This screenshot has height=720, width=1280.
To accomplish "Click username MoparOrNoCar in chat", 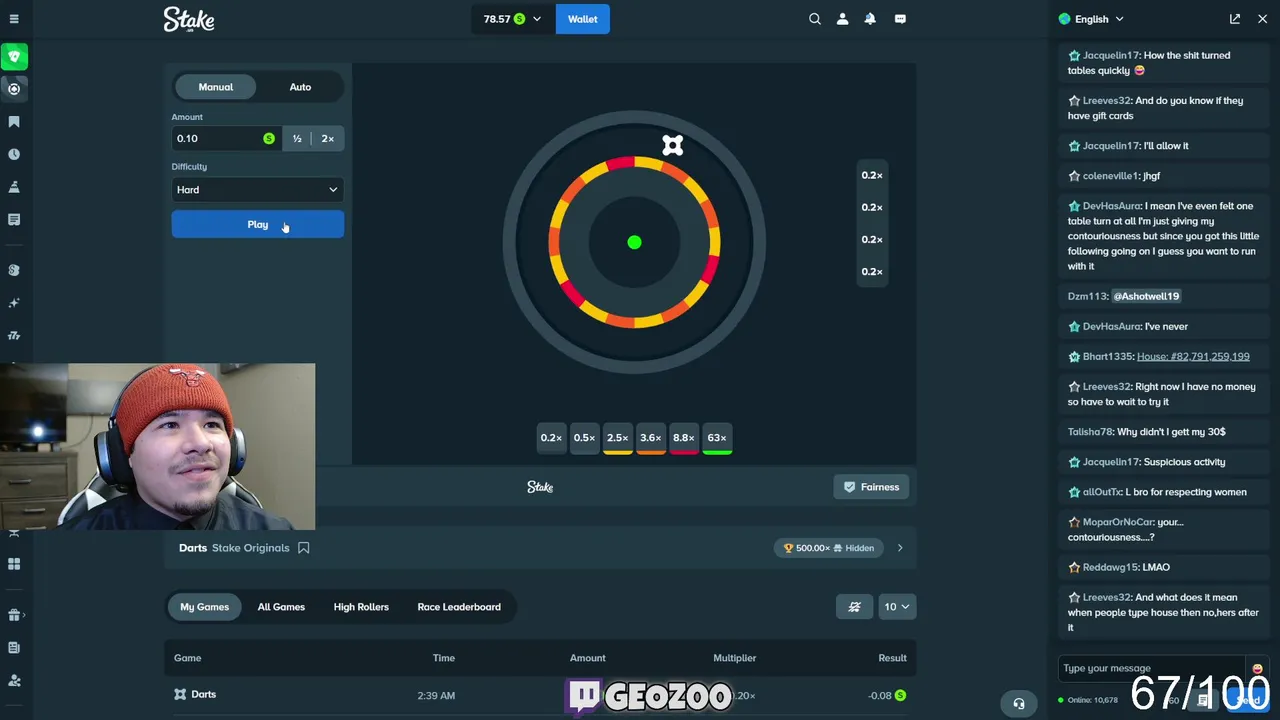I will [1118, 522].
